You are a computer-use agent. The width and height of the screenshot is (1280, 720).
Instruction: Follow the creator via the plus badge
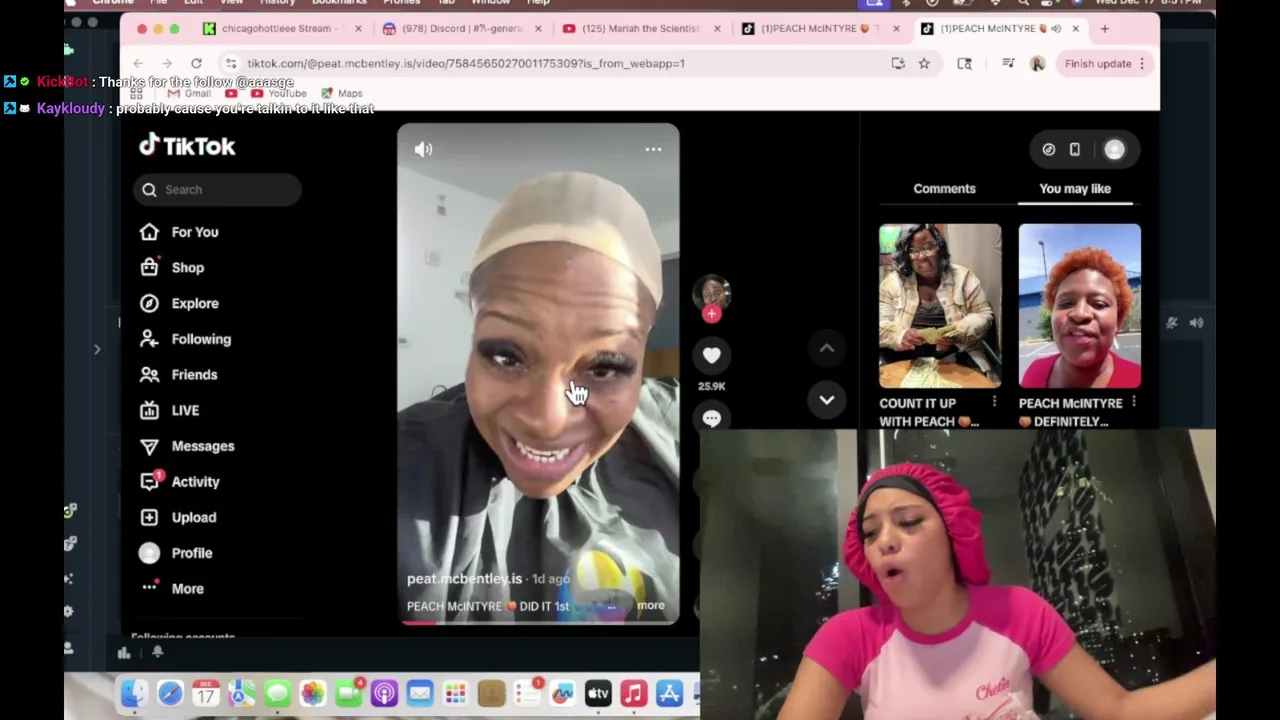click(711, 314)
